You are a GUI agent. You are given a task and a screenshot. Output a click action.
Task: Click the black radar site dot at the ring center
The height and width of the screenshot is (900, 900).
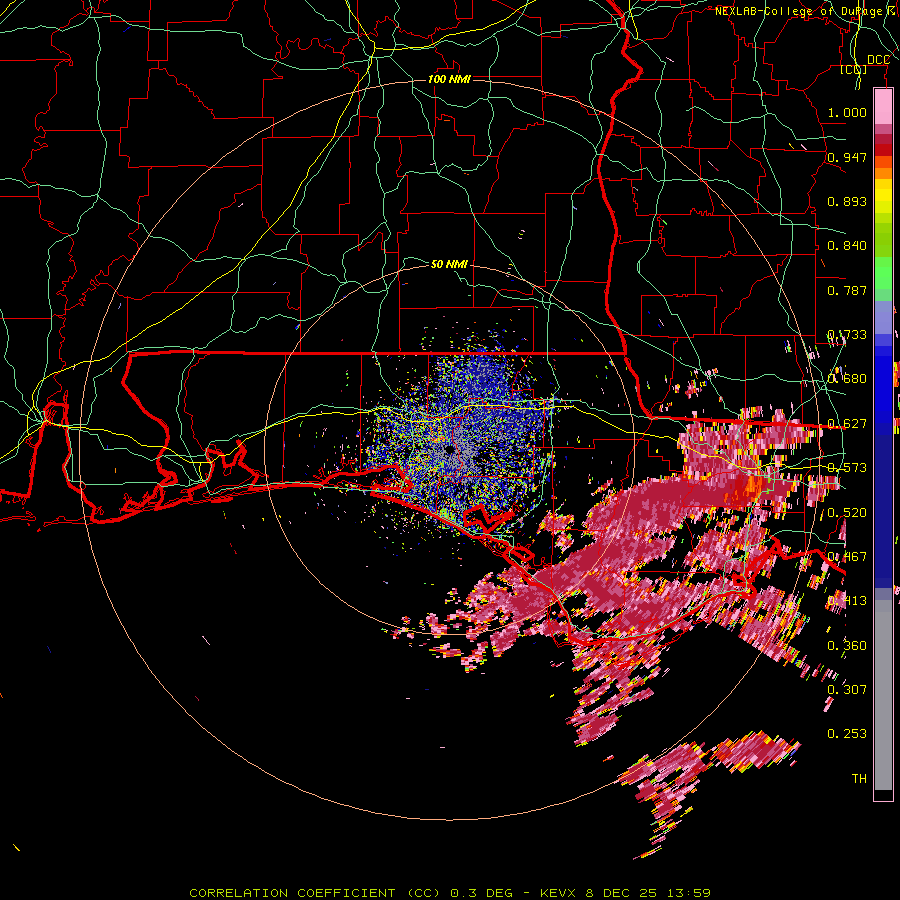click(x=449, y=449)
